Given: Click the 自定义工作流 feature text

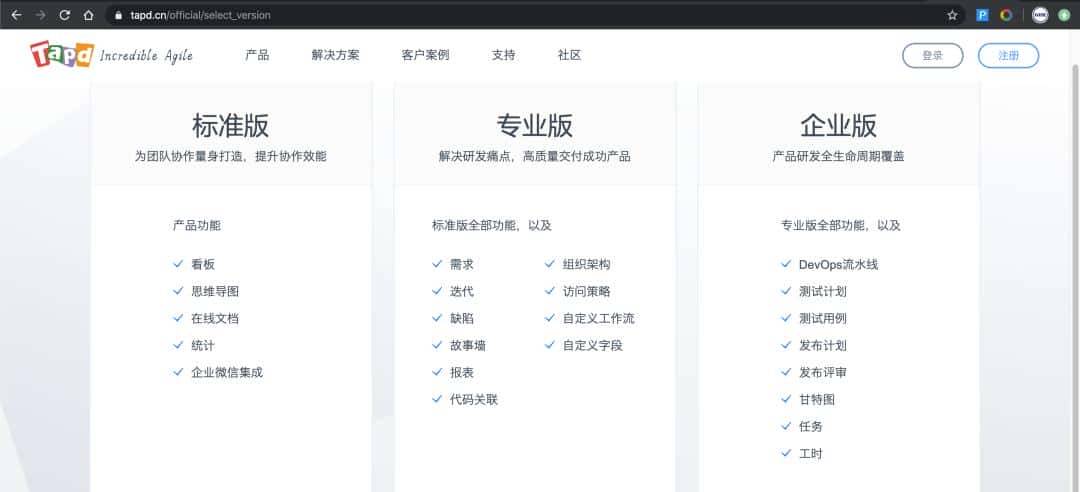Looking at the screenshot, I should 599,318.
